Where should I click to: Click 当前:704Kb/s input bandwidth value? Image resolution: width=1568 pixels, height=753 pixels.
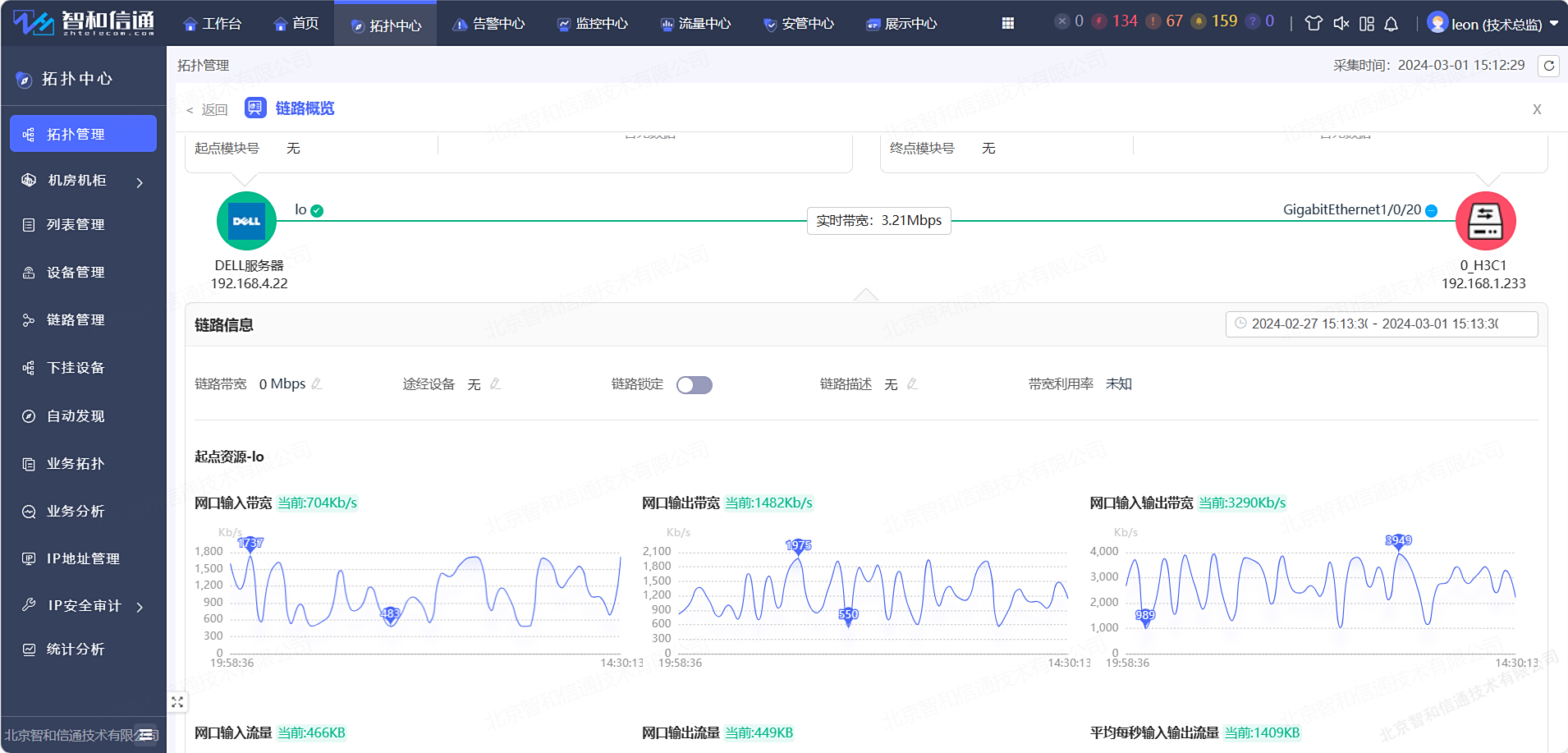pos(317,503)
